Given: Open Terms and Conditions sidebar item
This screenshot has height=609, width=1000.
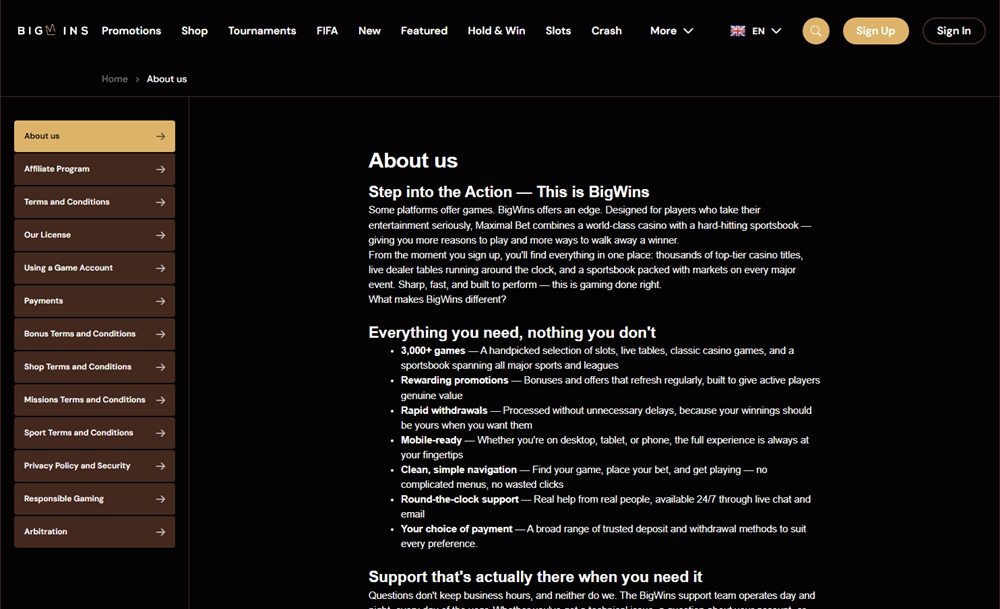Looking at the screenshot, I should [x=94, y=202].
